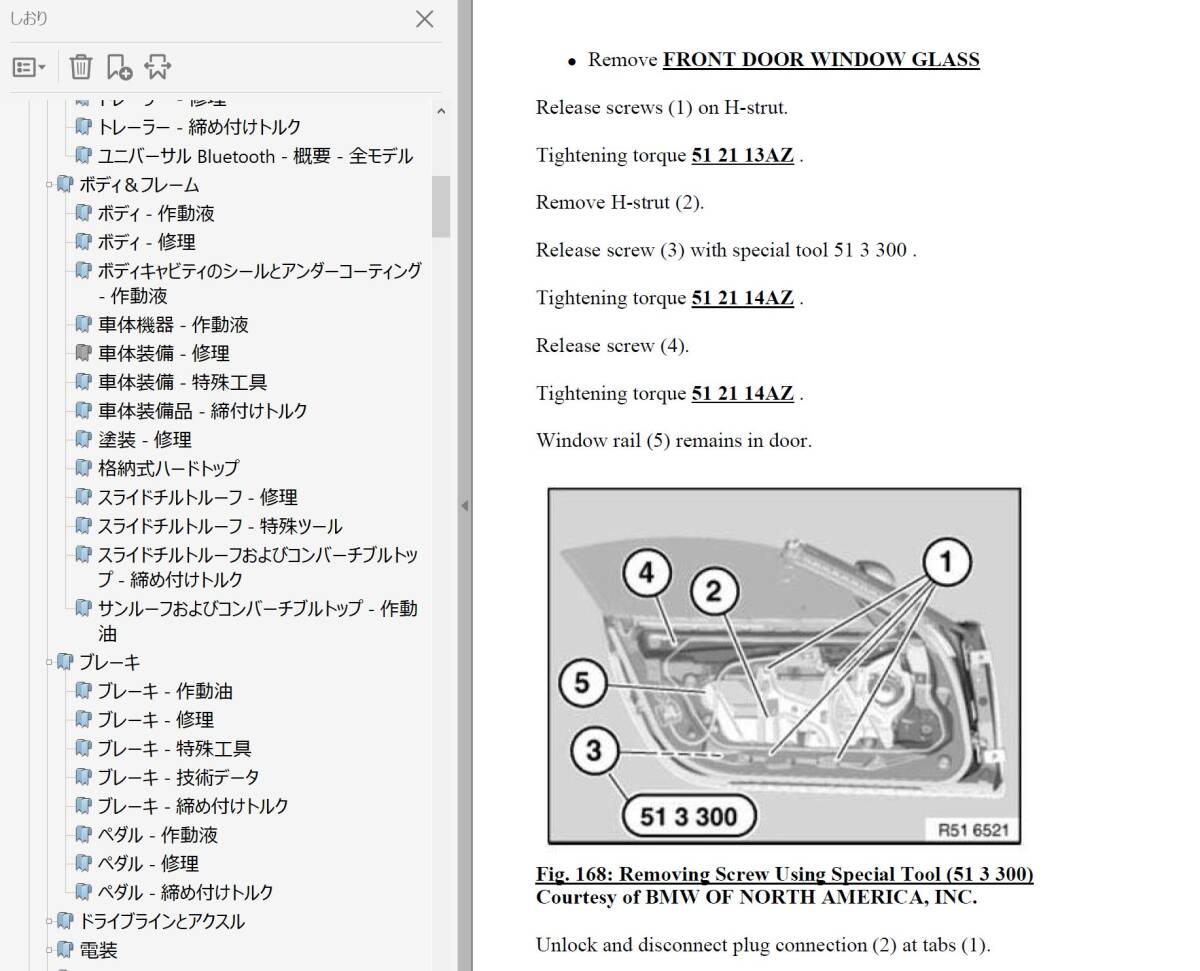The image size is (1200, 971).
Task: Click the bookmark icon beside ペダル - 修理
Action: click(x=84, y=864)
